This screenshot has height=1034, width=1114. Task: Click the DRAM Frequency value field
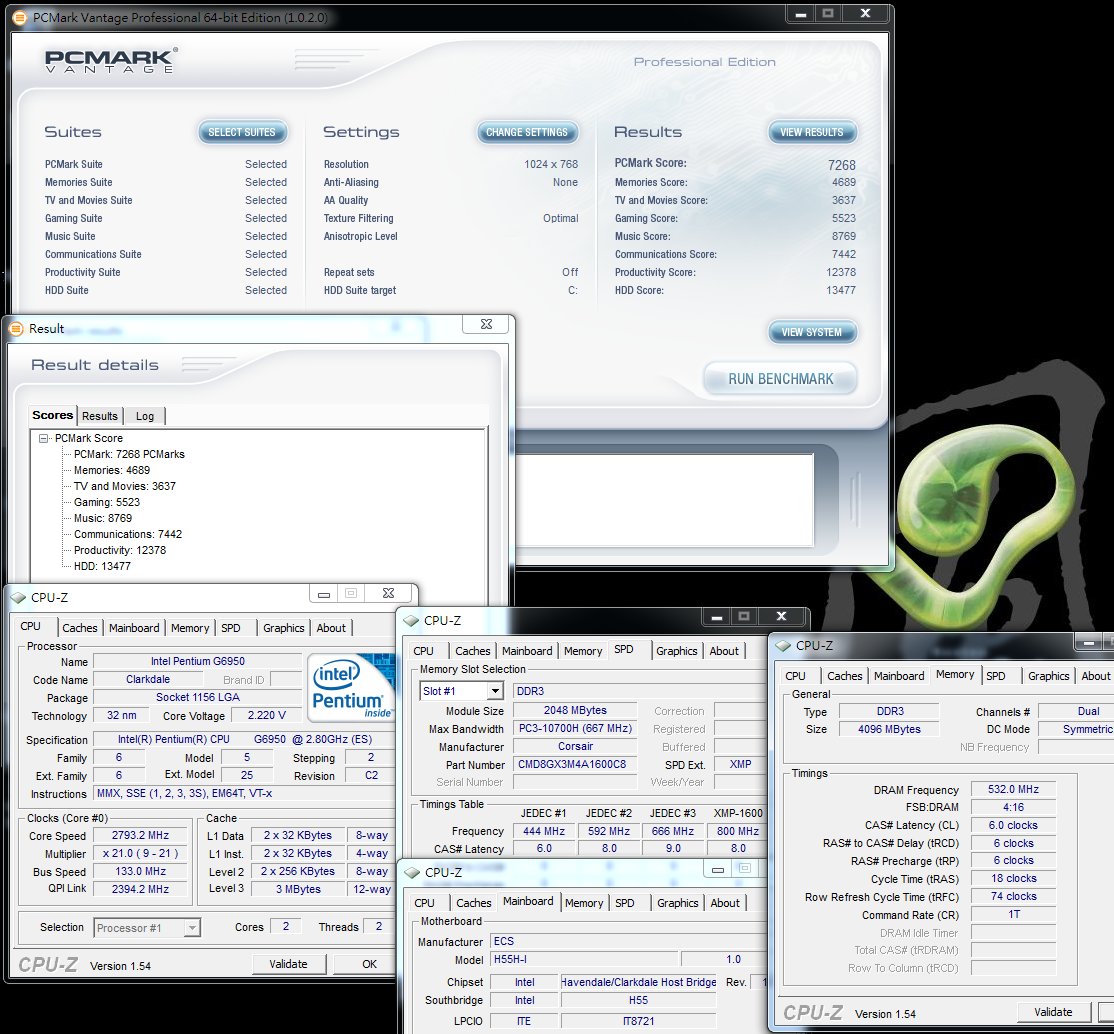pyautogui.click(x=1014, y=790)
